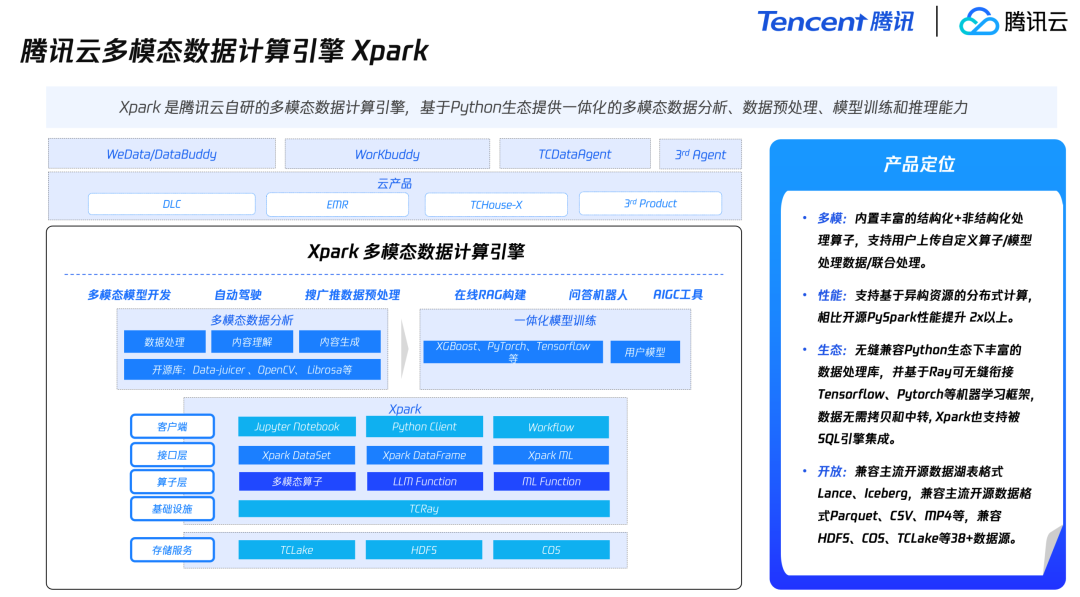Click the XGBoost PyTorch Tensorflow block
This screenshot has width=1080, height=597.
coord(513,352)
